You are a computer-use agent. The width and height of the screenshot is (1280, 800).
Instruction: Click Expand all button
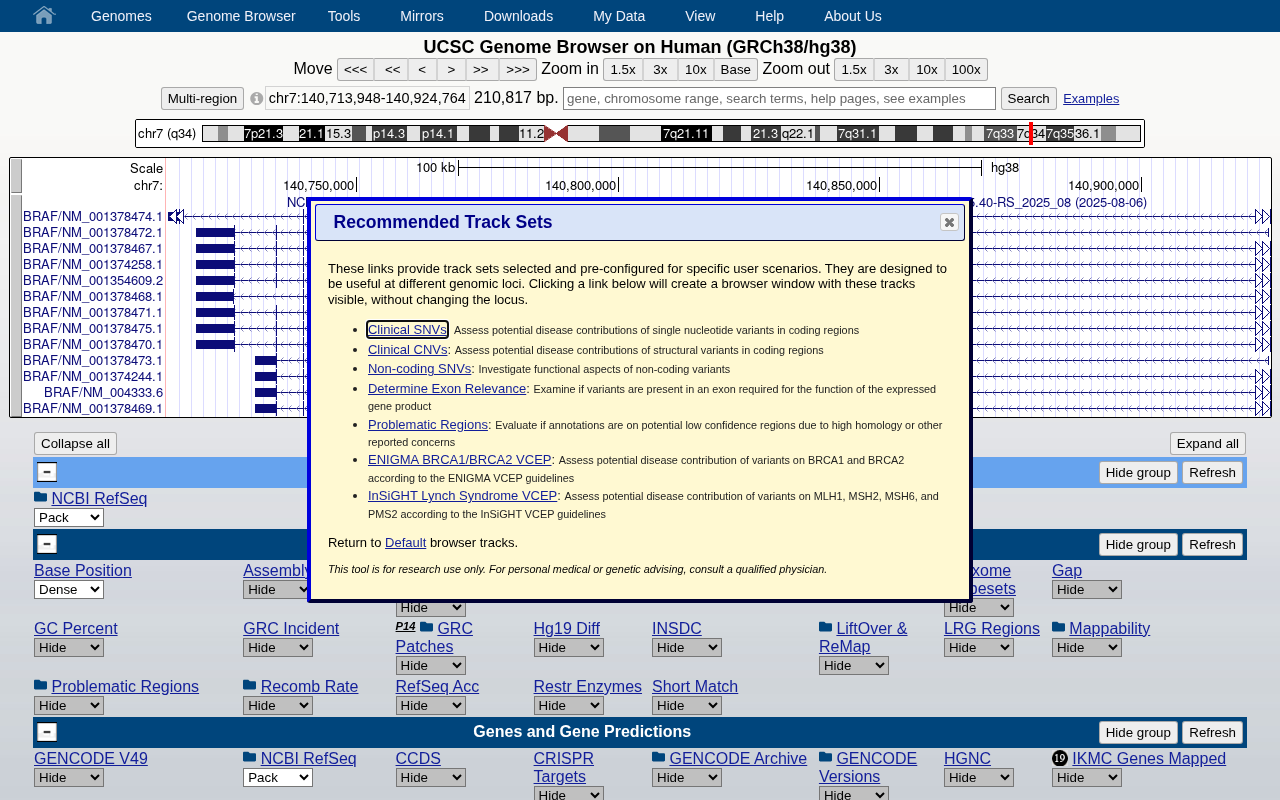click(x=1208, y=443)
